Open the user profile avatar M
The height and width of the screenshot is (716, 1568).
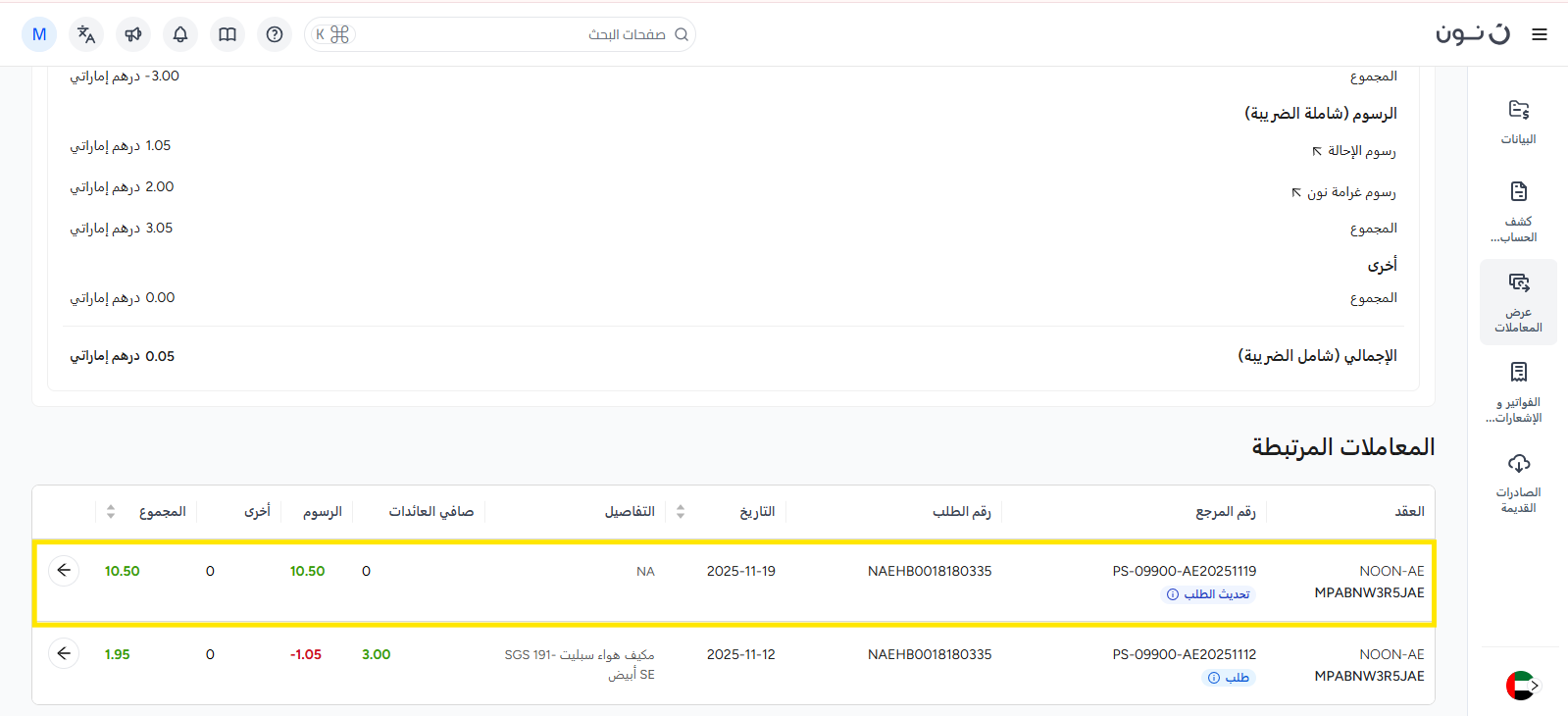pyautogui.click(x=39, y=34)
